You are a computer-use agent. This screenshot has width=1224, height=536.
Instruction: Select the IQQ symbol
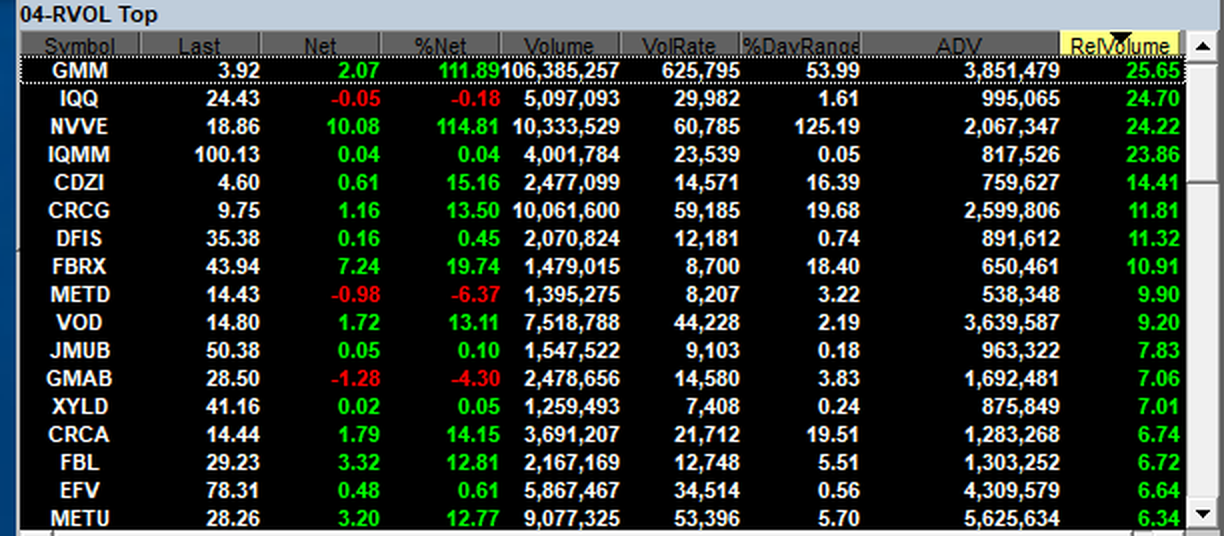tap(80, 99)
